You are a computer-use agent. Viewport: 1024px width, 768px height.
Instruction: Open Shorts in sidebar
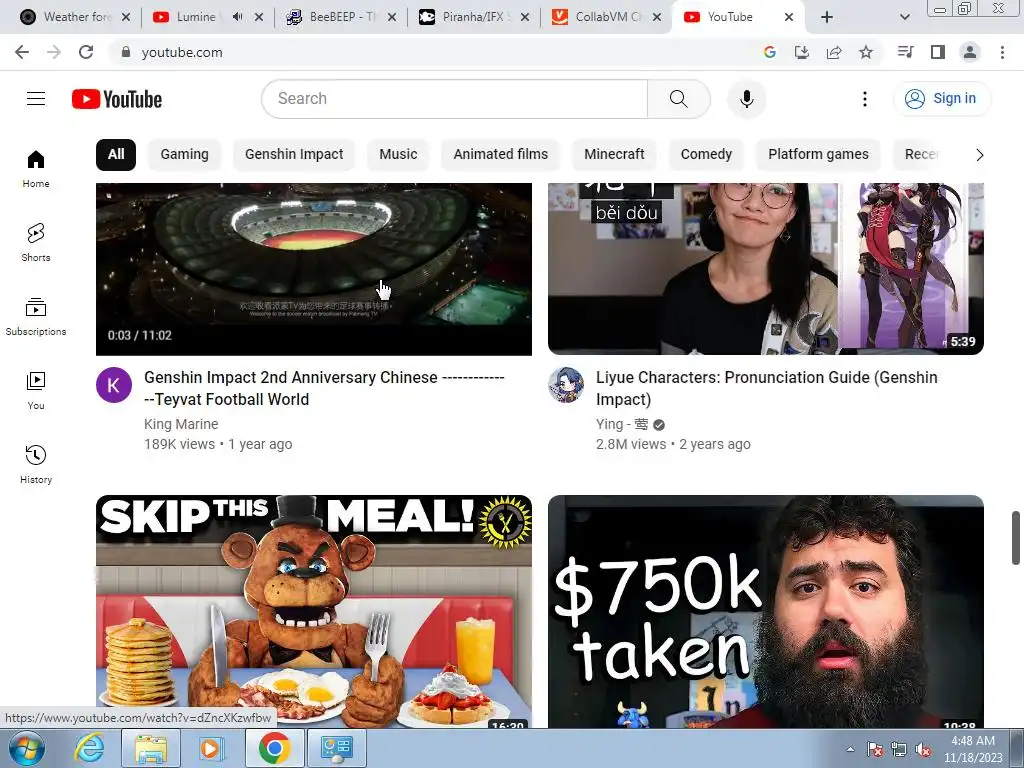coord(36,243)
